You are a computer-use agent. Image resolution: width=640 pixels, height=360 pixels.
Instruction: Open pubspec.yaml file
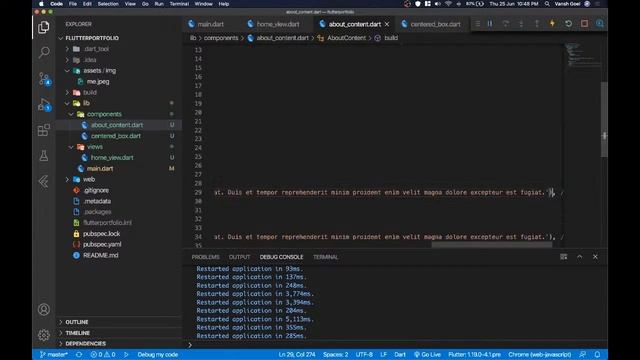[102, 244]
